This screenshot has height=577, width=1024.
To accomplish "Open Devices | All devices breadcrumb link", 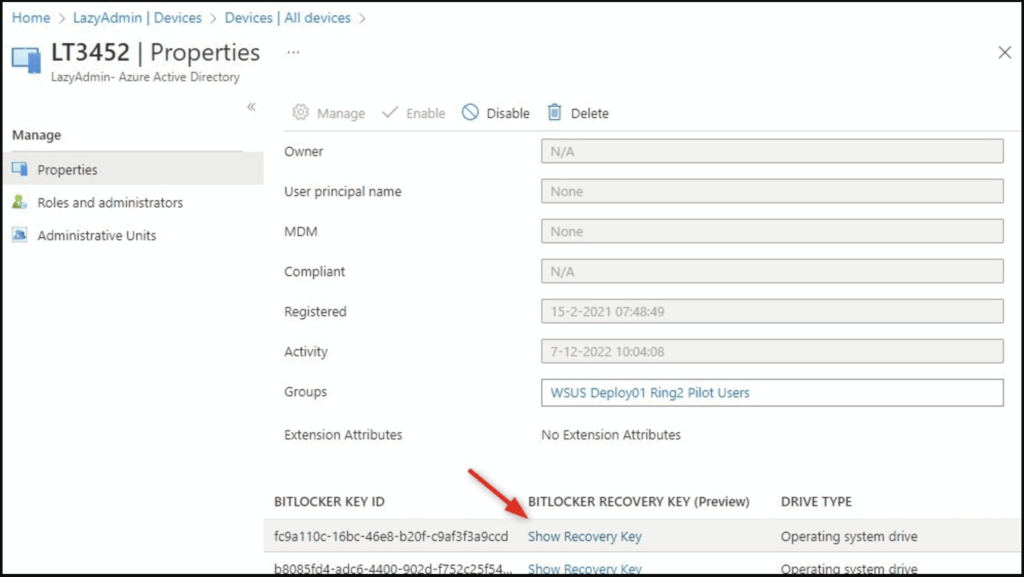I will pos(288,17).
